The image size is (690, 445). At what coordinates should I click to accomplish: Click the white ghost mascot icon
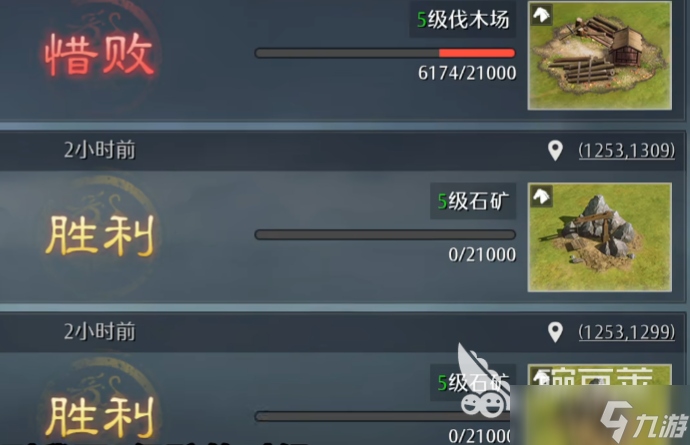[482, 381]
